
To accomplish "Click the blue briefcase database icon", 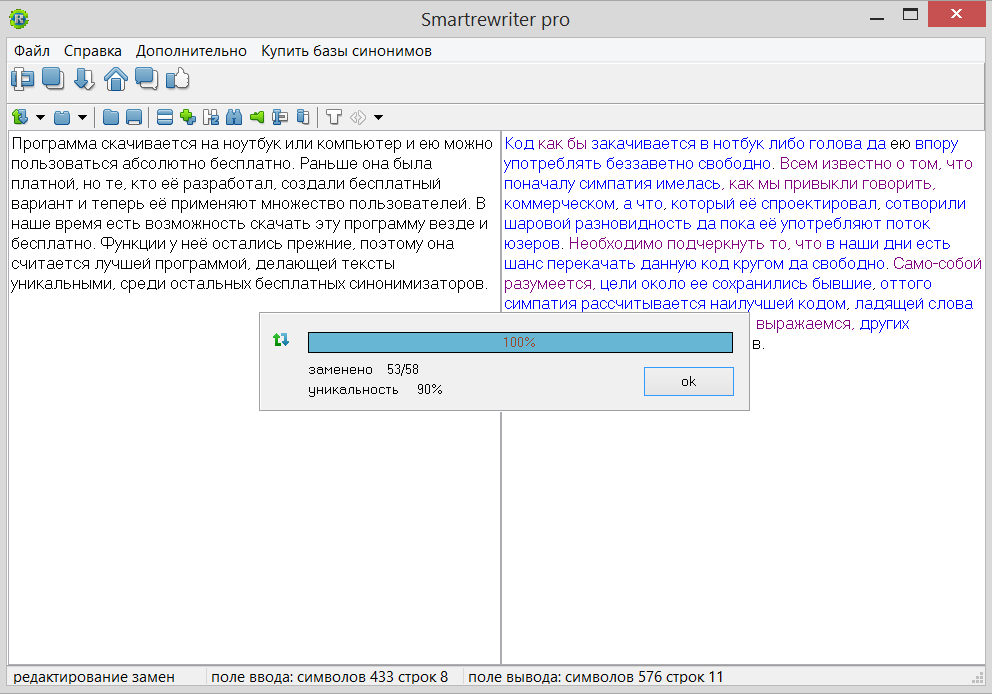I will pyautogui.click(x=62, y=117).
